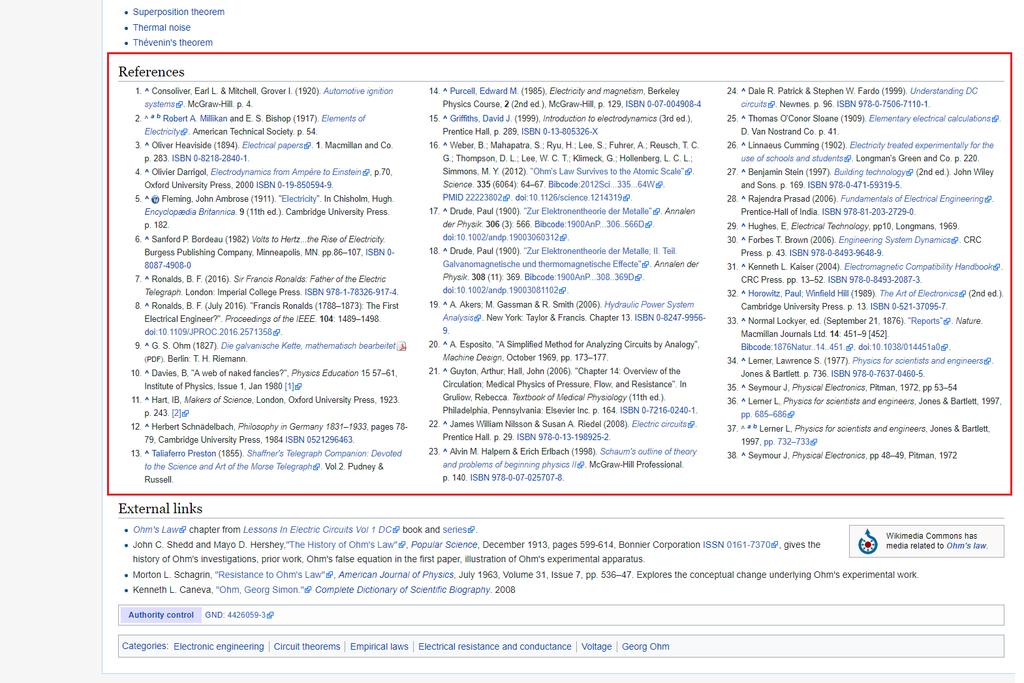1024x683 pixels.
Task: Click ISBN 0-13-805326-X
Action: pos(559,131)
